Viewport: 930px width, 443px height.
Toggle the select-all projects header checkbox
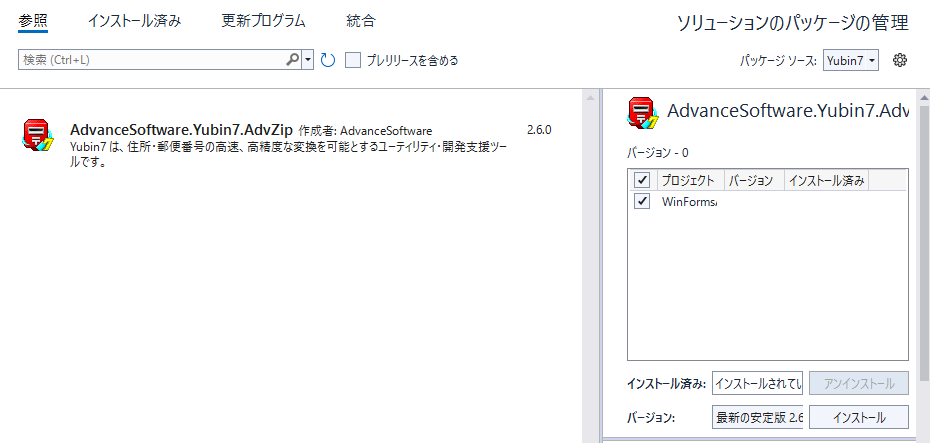(642, 180)
